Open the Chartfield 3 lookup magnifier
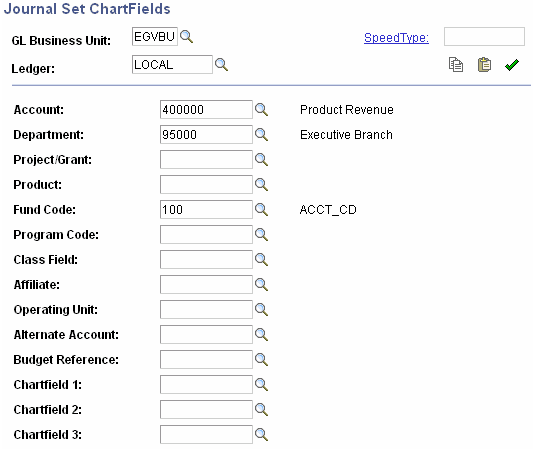This screenshot has height=449, width=535. point(261,434)
